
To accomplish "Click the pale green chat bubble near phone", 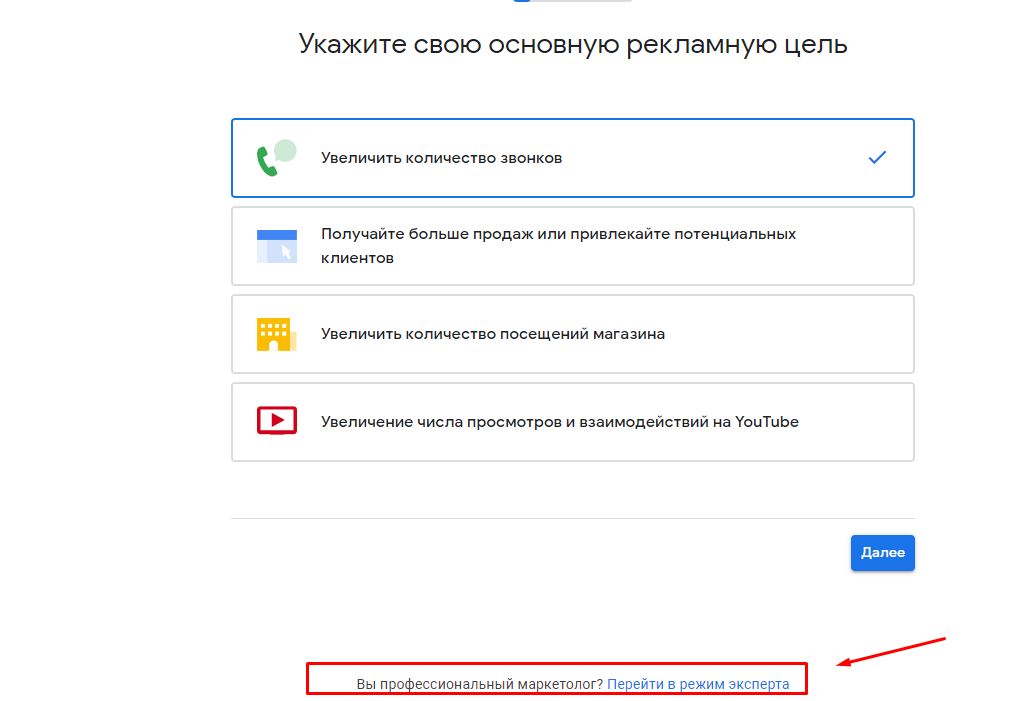I will coord(286,150).
